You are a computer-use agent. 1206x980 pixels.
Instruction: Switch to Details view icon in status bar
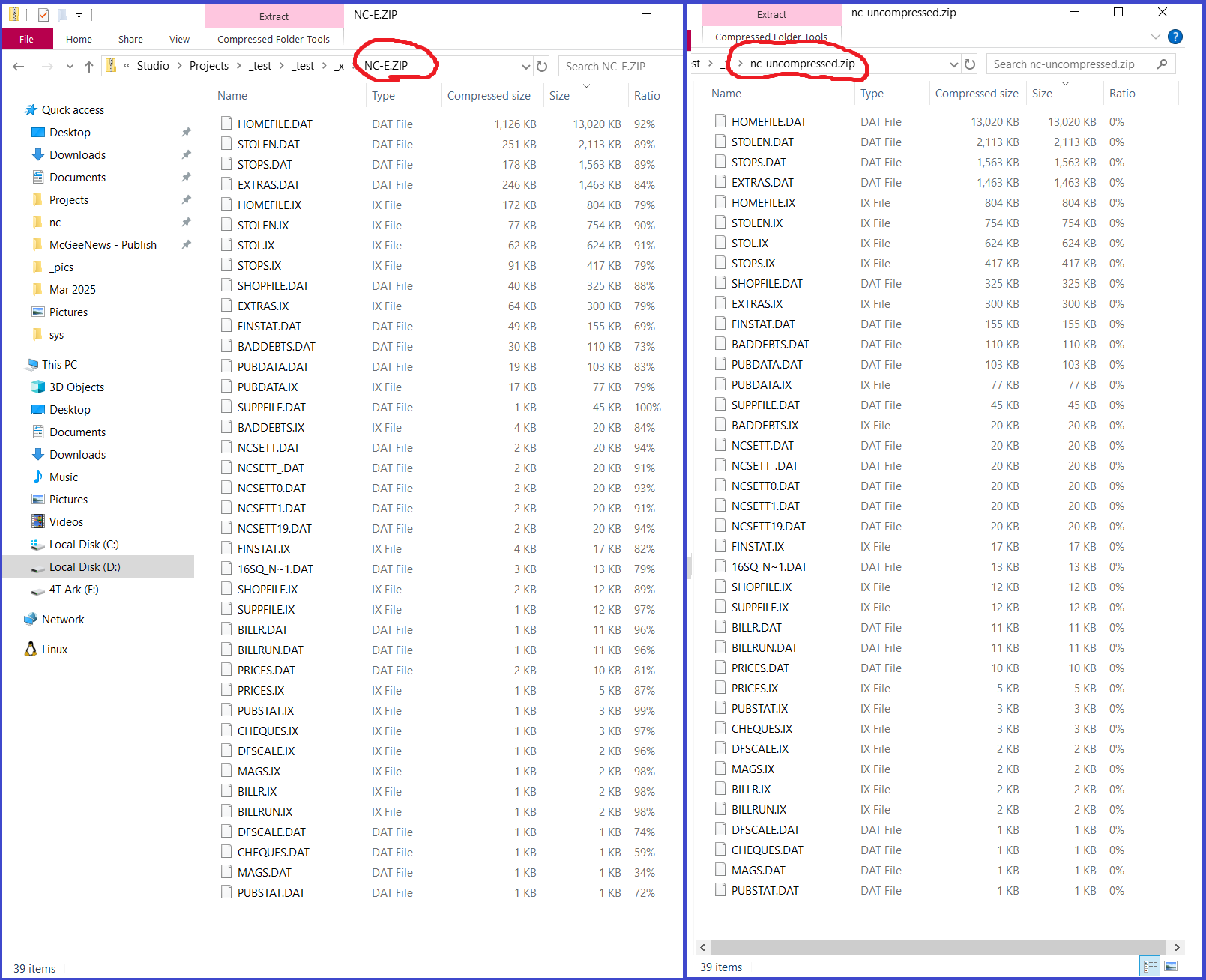click(x=1150, y=967)
